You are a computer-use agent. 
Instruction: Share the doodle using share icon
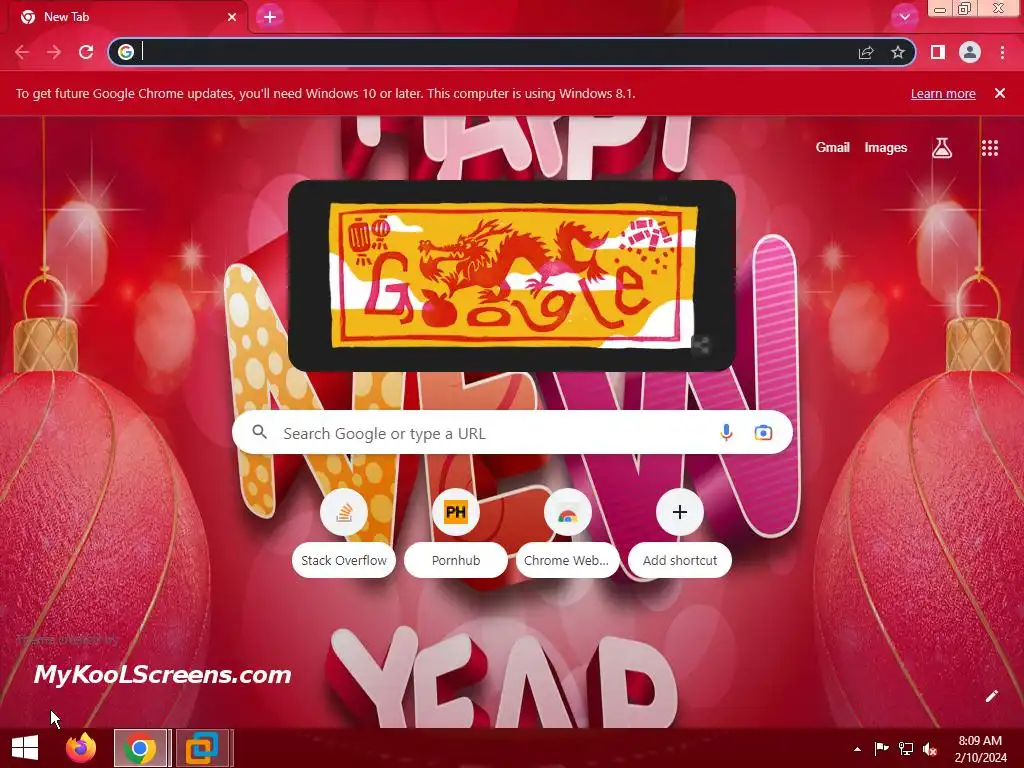(x=701, y=344)
